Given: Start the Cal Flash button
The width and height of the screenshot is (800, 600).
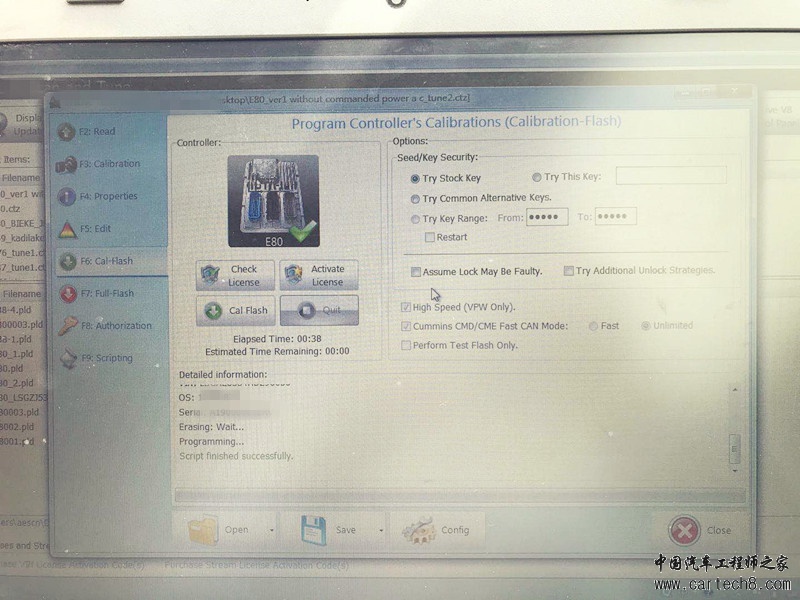Looking at the screenshot, I should tap(236, 310).
